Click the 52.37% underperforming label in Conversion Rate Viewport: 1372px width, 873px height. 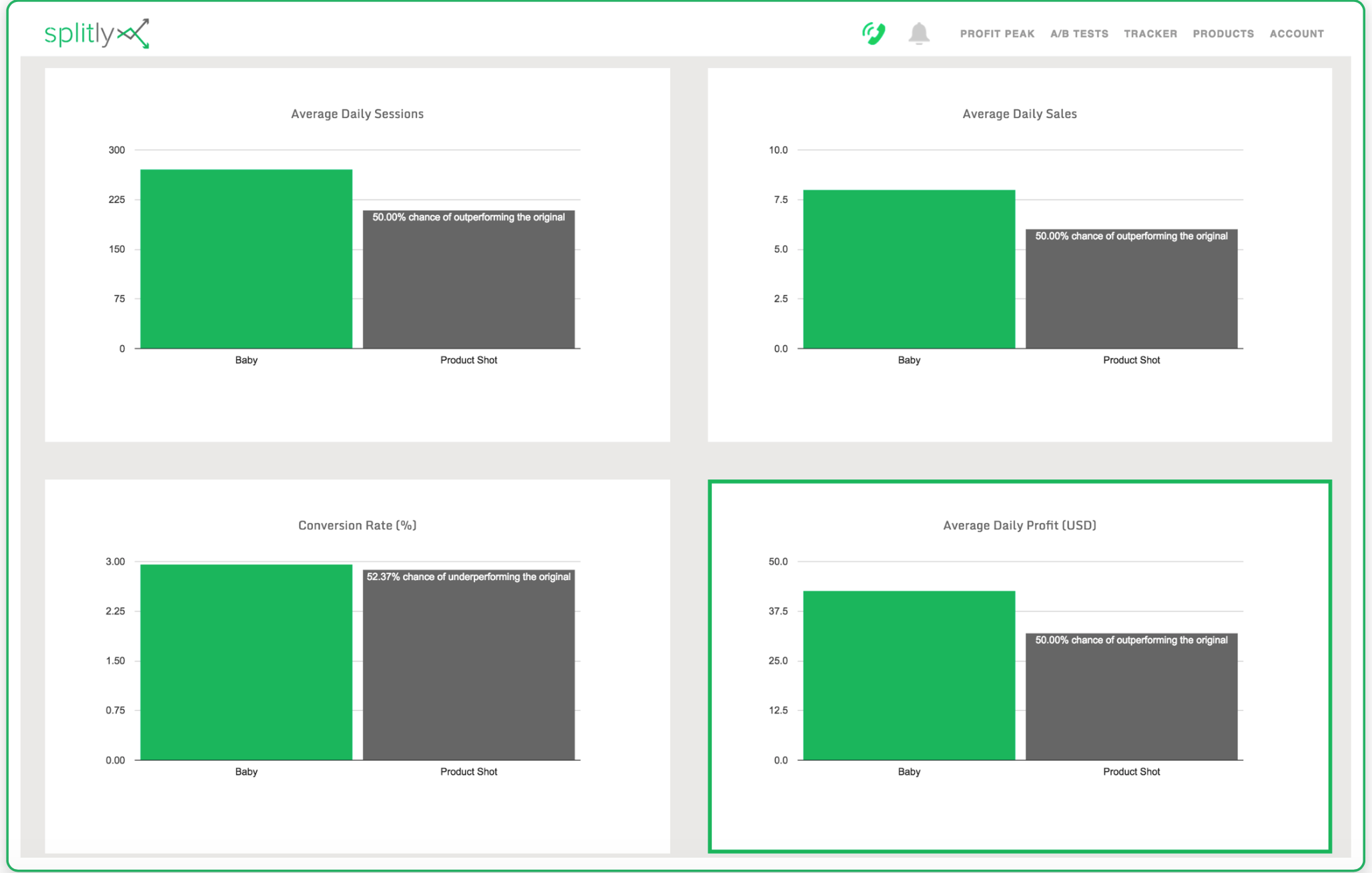click(x=468, y=577)
